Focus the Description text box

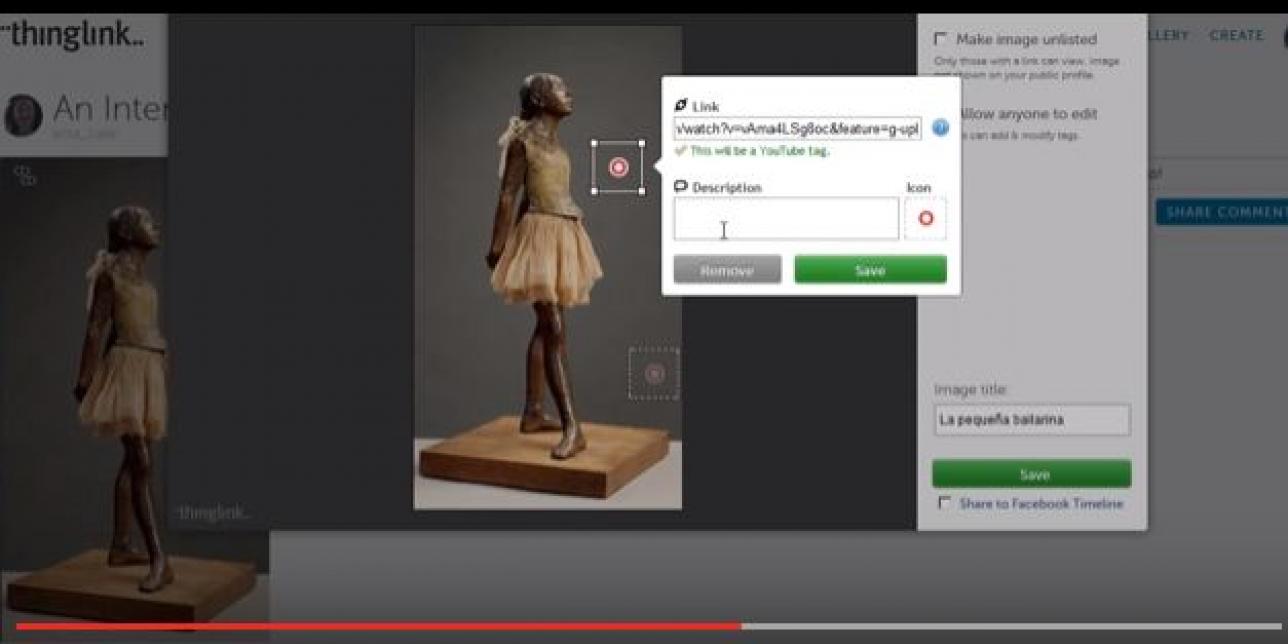click(x=786, y=218)
